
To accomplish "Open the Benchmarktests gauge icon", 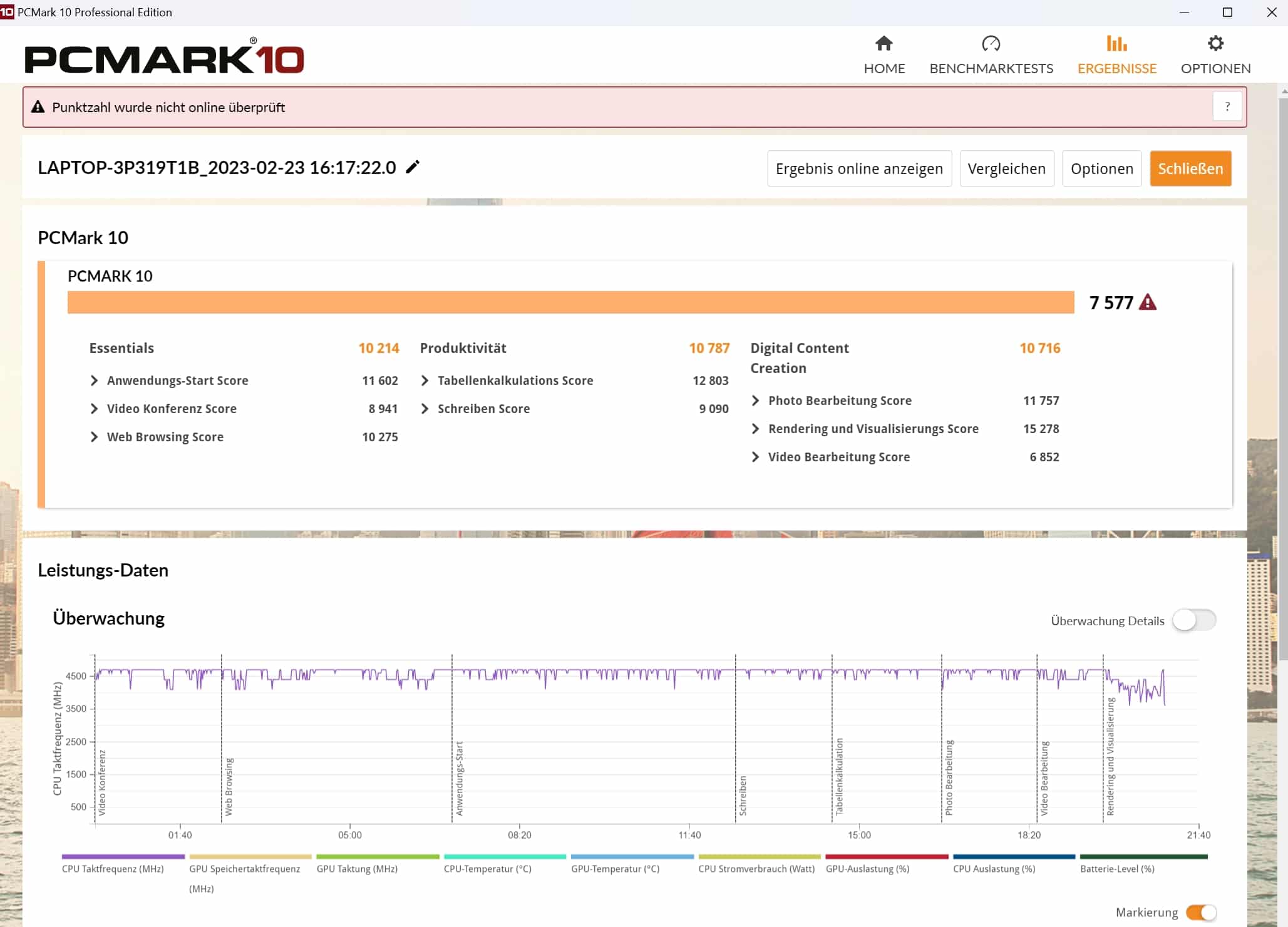I will coord(991,44).
